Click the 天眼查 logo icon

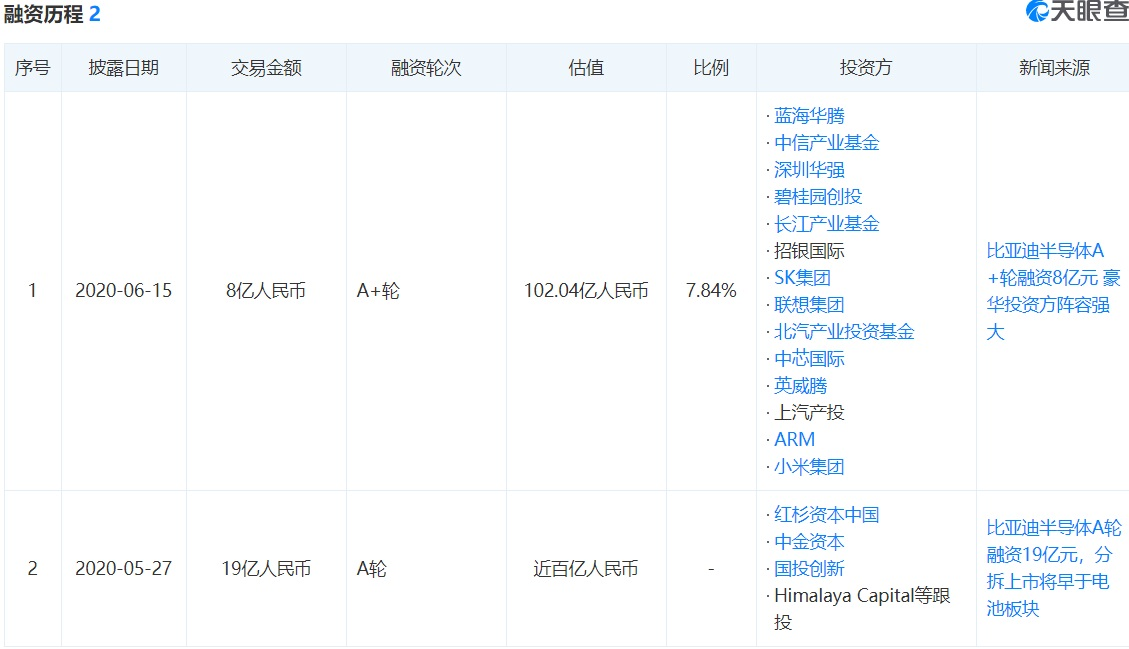click(x=1039, y=12)
